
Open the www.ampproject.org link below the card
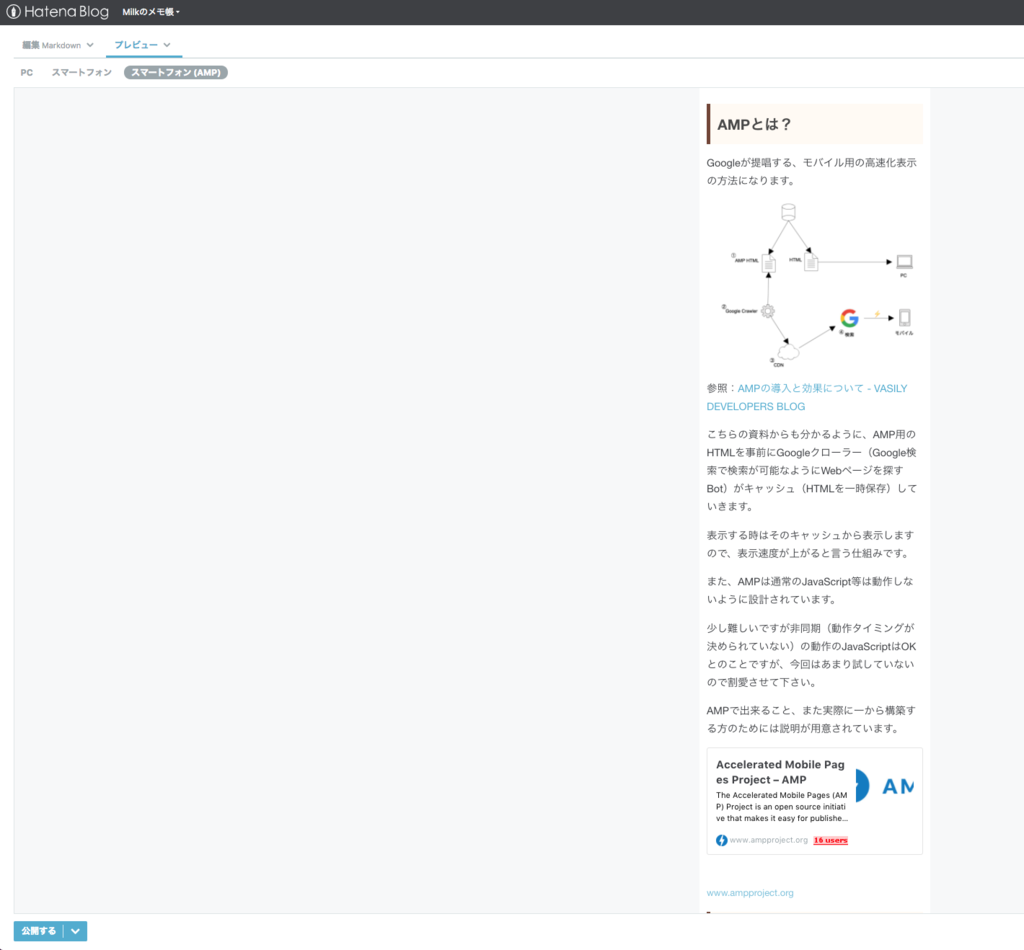pyautogui.click(x=750, y=893)
